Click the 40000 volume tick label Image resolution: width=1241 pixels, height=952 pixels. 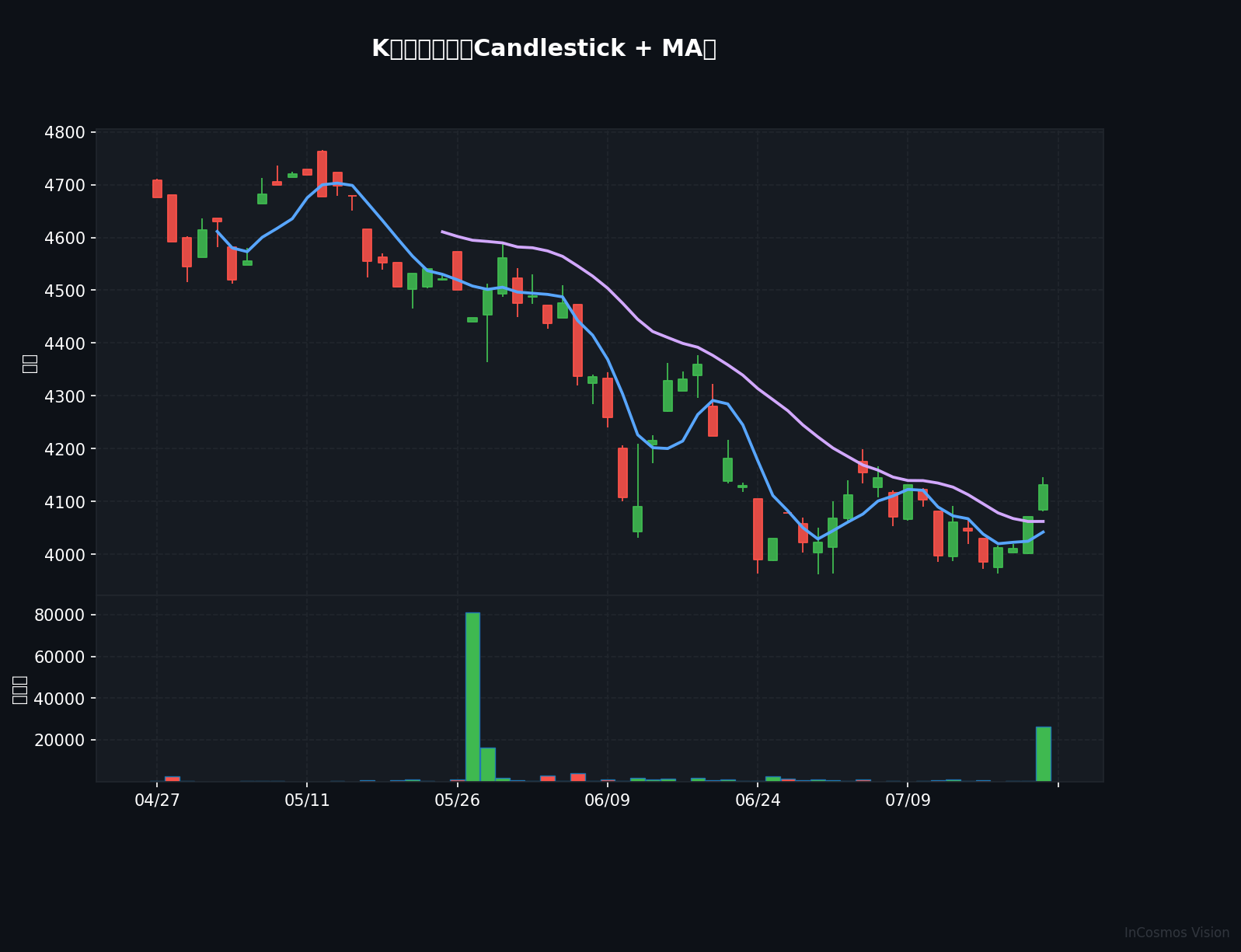(x=61, y=699)
